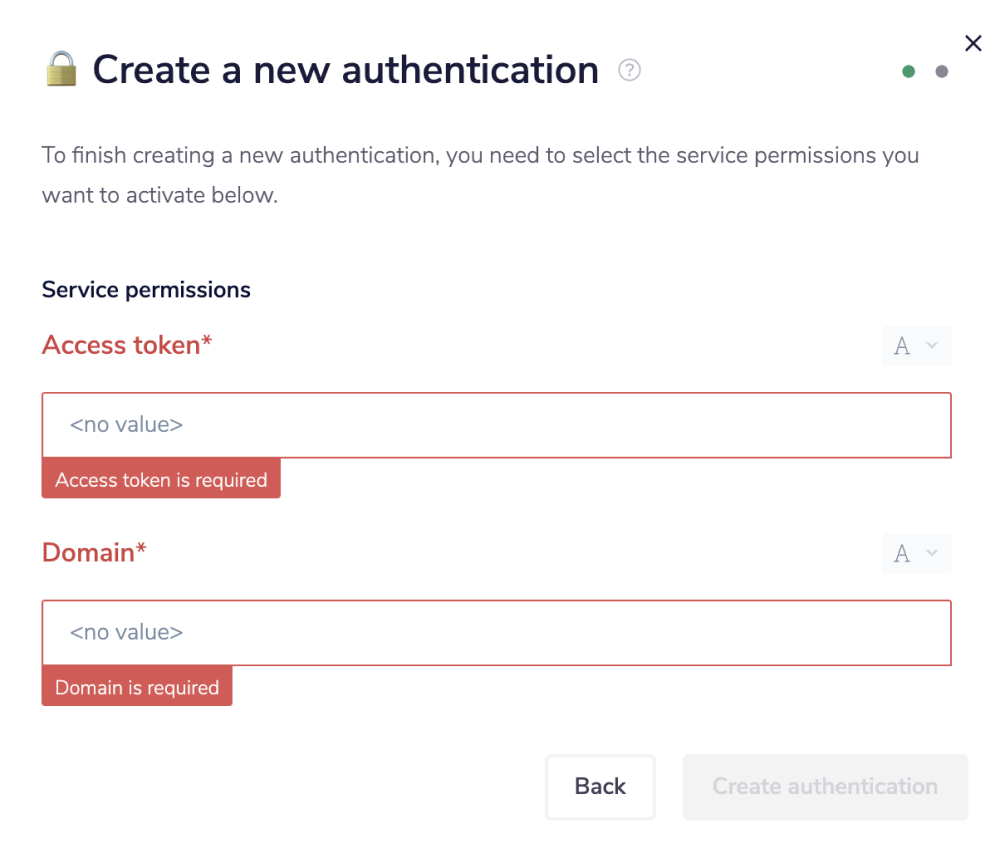The image size is (1000, 844).
Task: Click the 'Service permissions' heading
Action: 145,289
